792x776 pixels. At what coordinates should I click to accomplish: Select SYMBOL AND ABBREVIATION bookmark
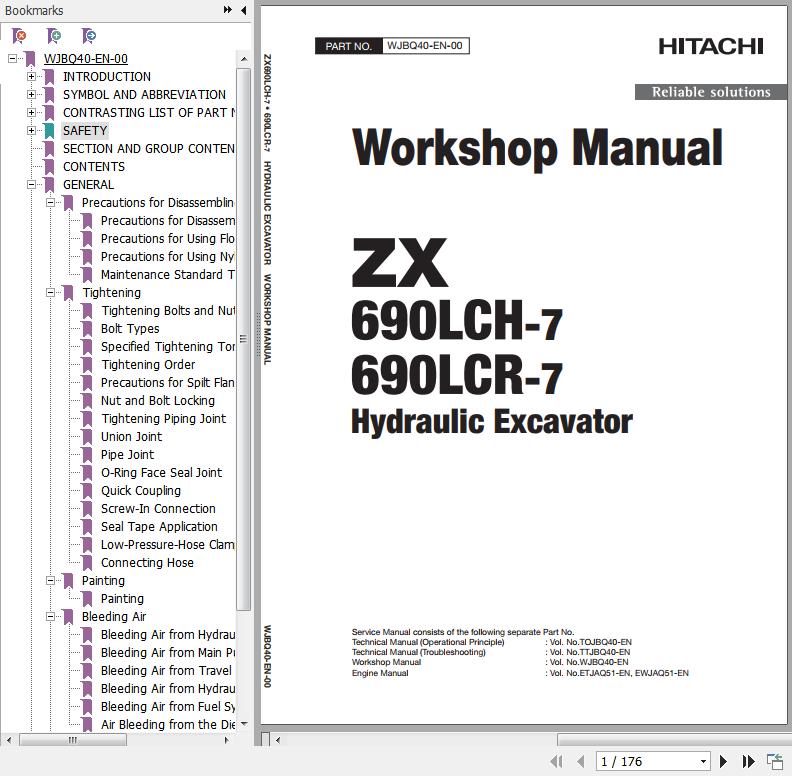tap(144, 94)
